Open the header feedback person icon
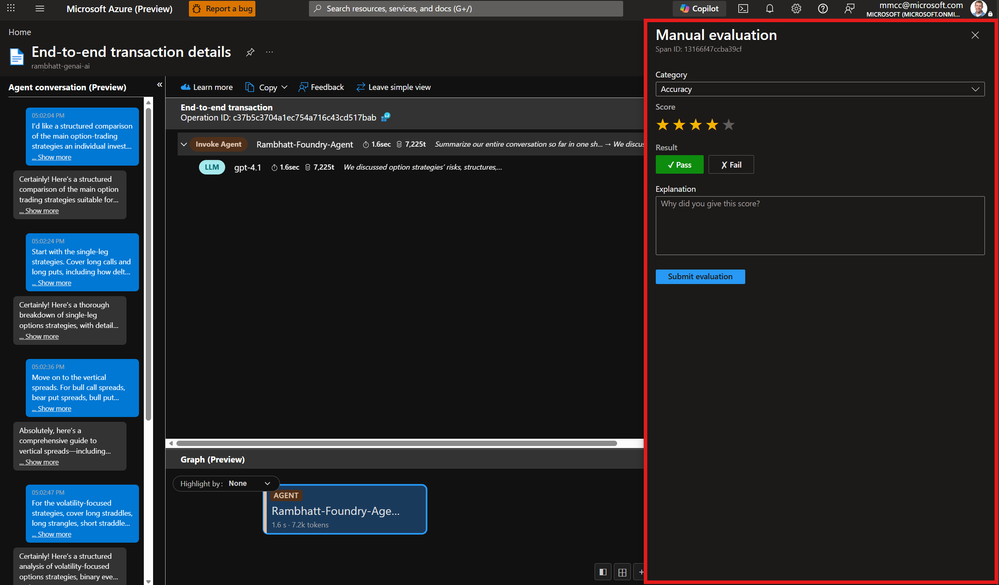 click(x=849, y=9)
